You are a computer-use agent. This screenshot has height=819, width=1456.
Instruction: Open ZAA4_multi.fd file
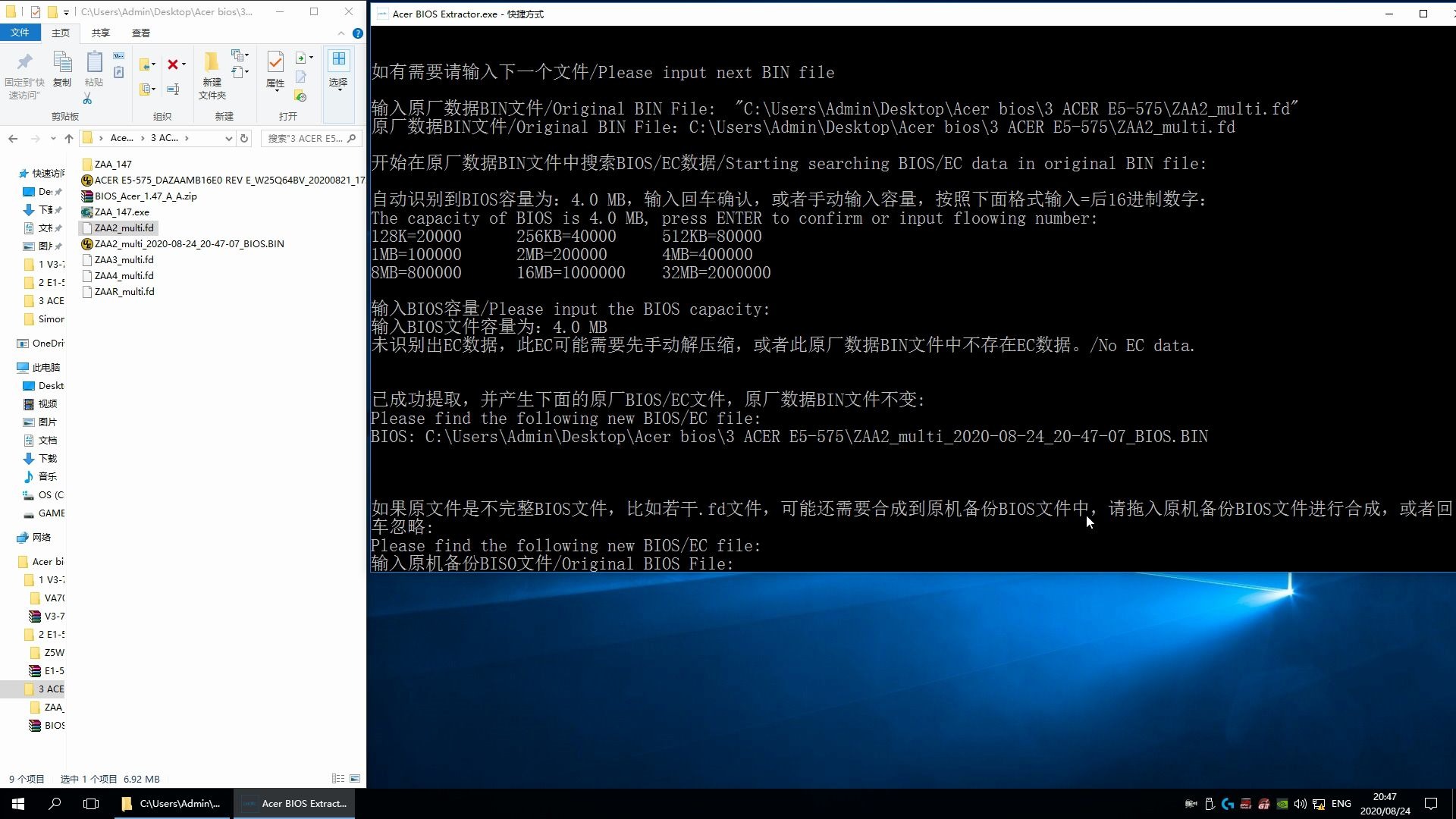coord(124,275)
